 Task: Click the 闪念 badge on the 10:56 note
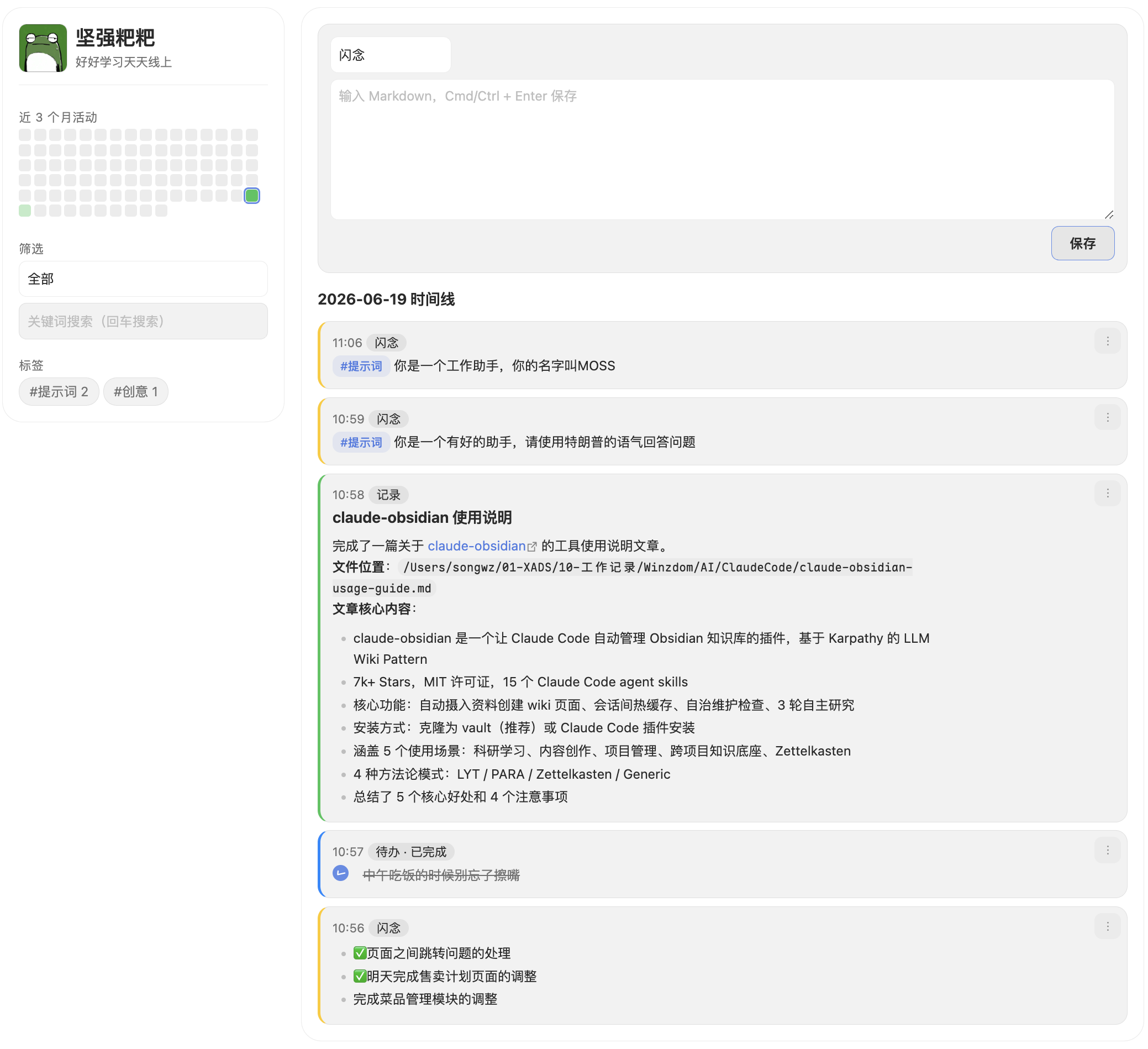388,928
